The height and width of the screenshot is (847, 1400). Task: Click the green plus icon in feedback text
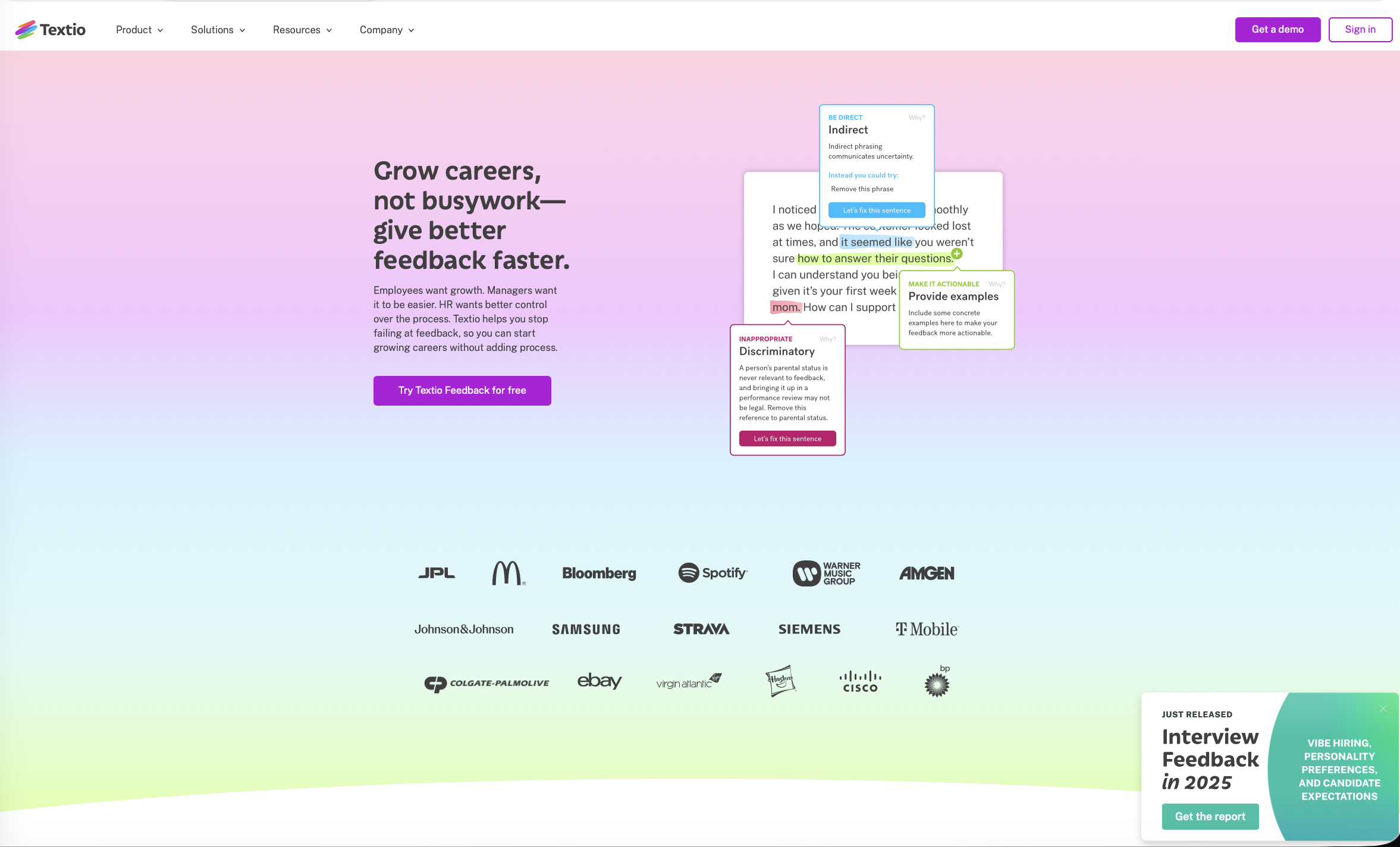tap(957, 254)
